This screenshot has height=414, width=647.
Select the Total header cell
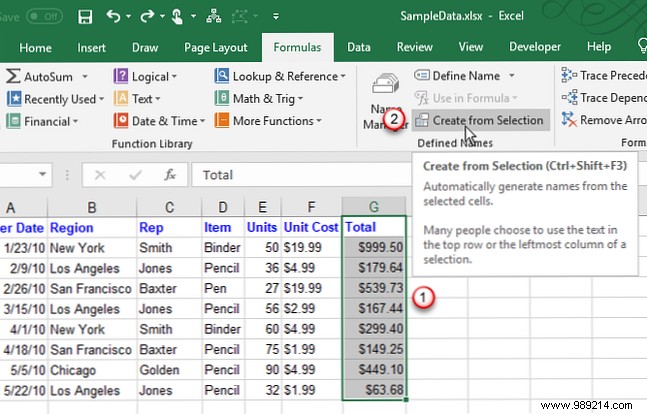374,227
